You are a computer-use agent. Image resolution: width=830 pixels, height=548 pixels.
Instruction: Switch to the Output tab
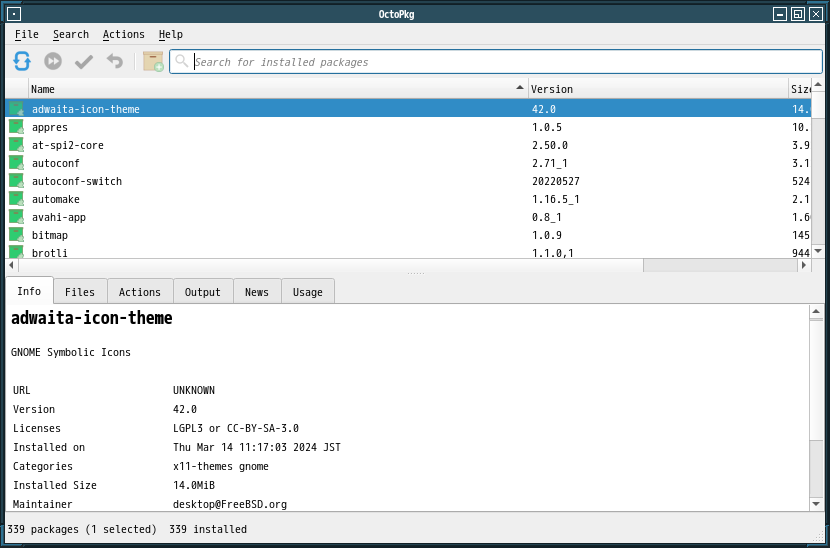coord(203,292)
